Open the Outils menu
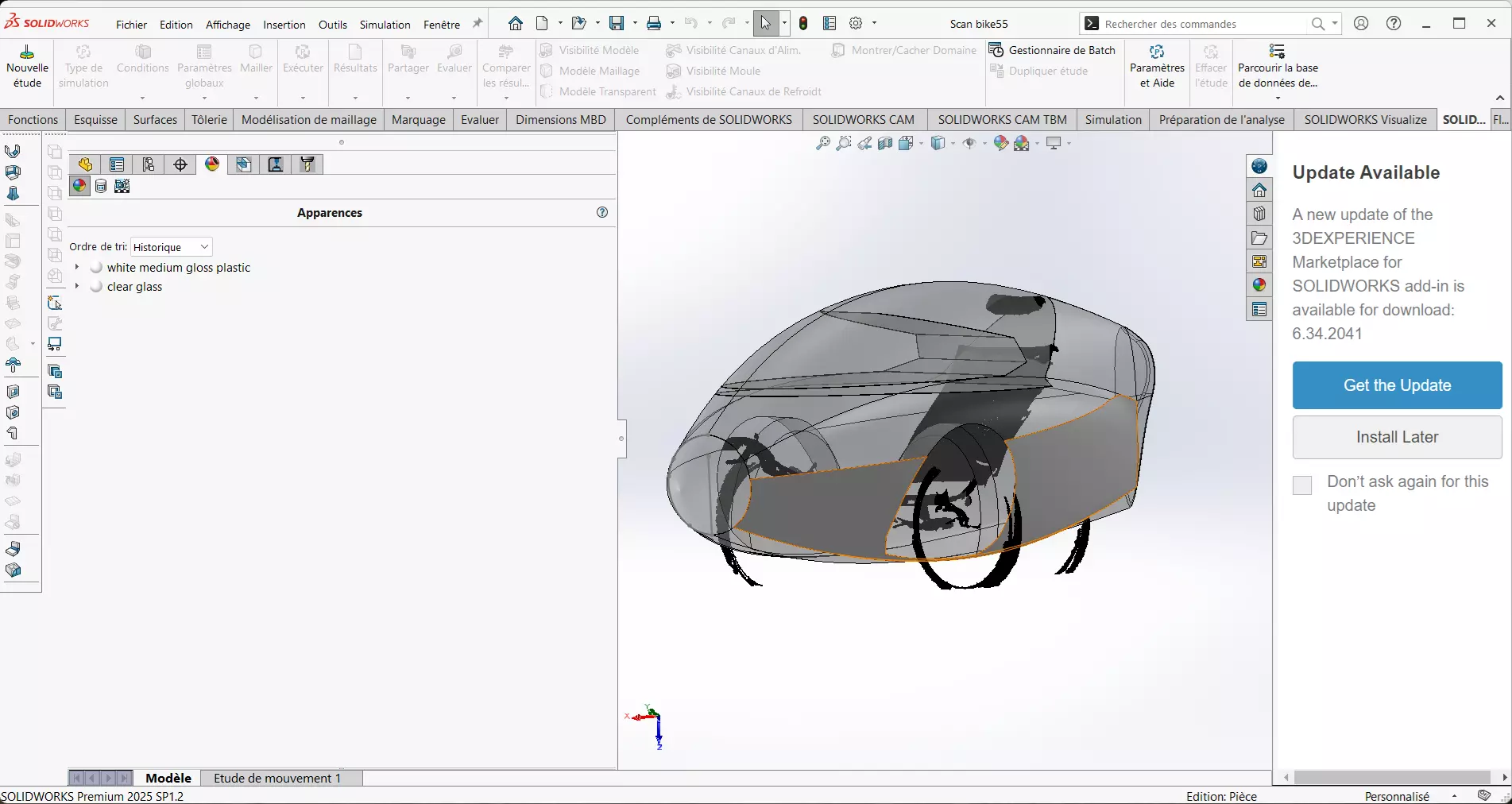 click(333, 25)
